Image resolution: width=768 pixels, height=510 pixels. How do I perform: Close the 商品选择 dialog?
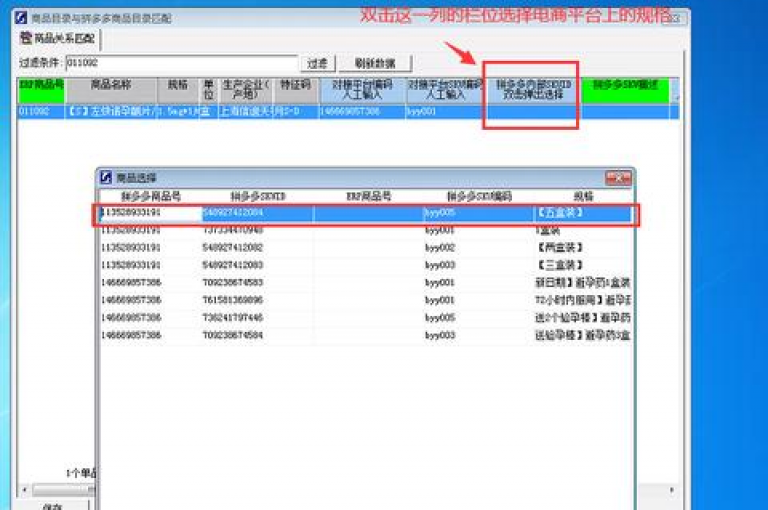tap(618, 177)
